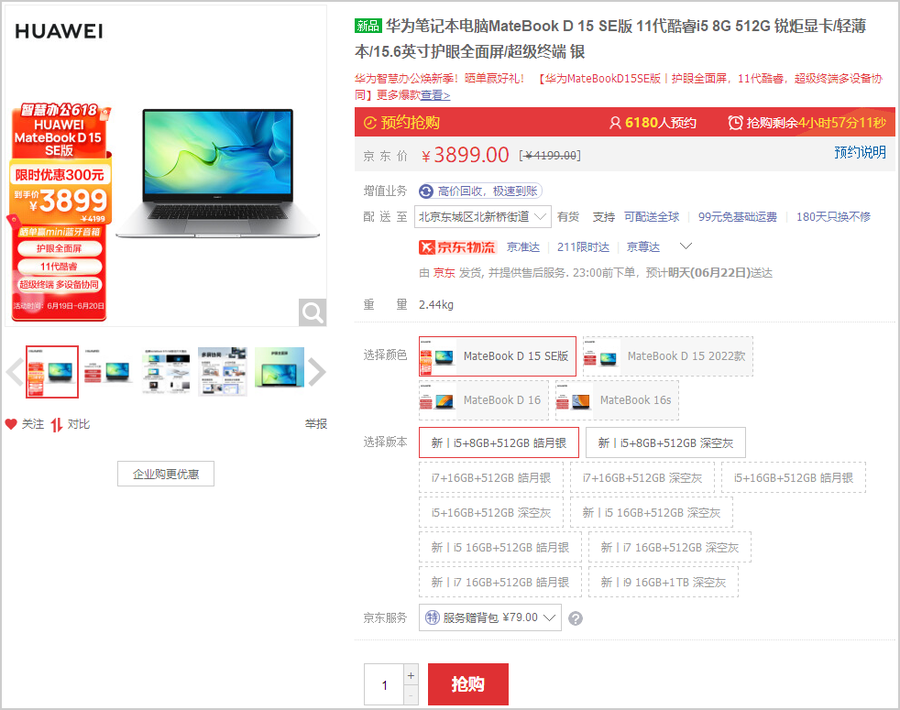Select MateBook D 15 2022款 option

[x=668, y=356]
